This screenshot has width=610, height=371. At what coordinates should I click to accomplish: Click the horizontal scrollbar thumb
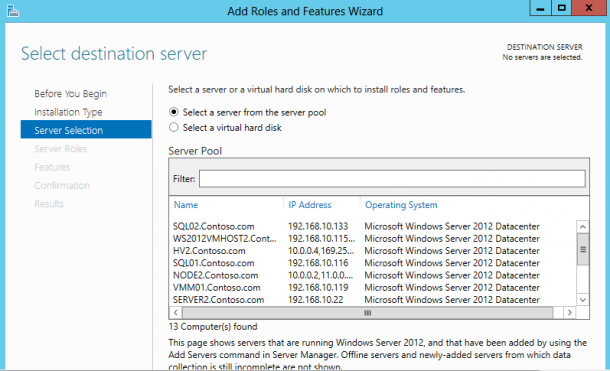[368, 312]
